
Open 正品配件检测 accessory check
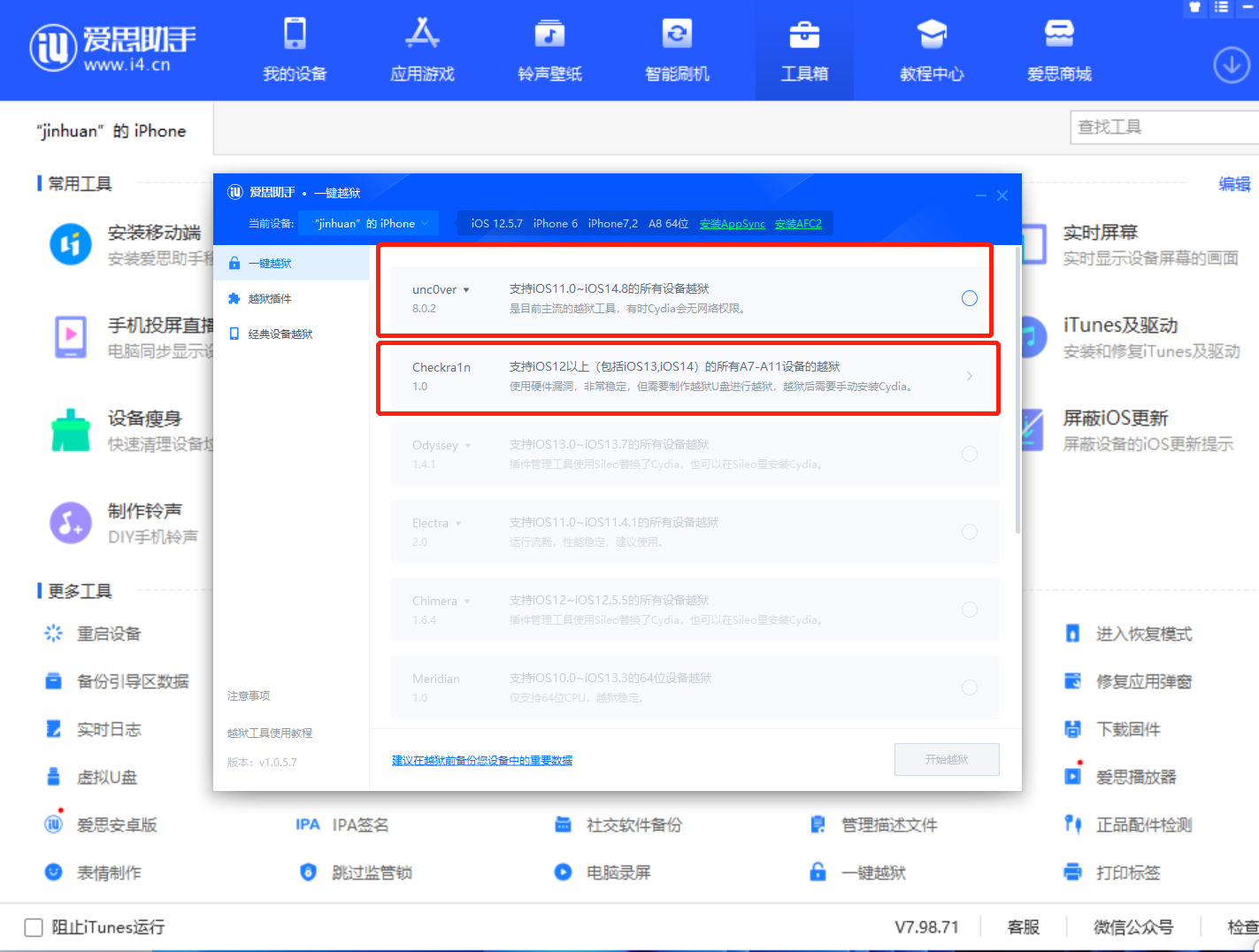pyautogui.click(x=1128, y=825)
